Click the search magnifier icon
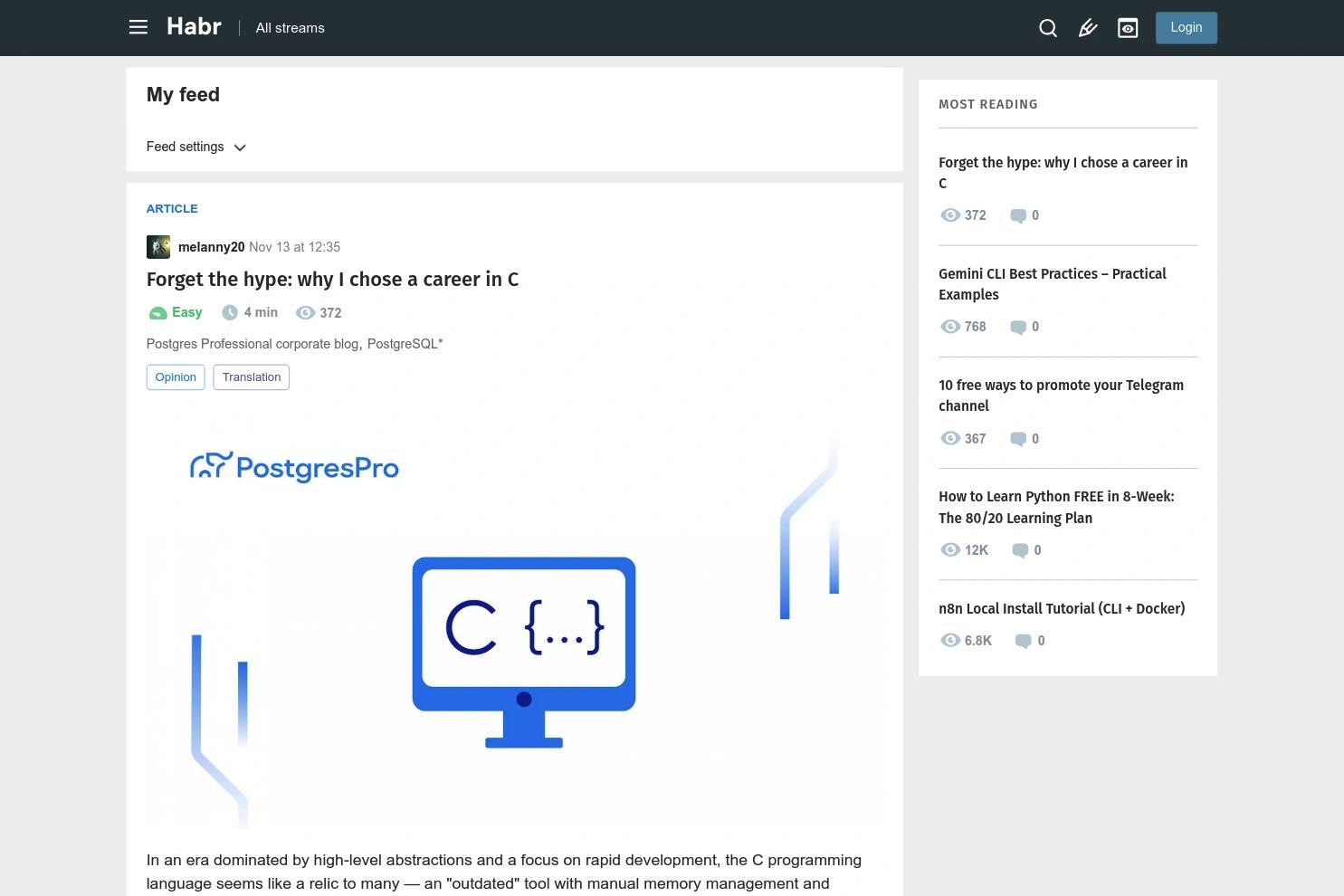1344x896 pixels. (x=1048, y=28)
